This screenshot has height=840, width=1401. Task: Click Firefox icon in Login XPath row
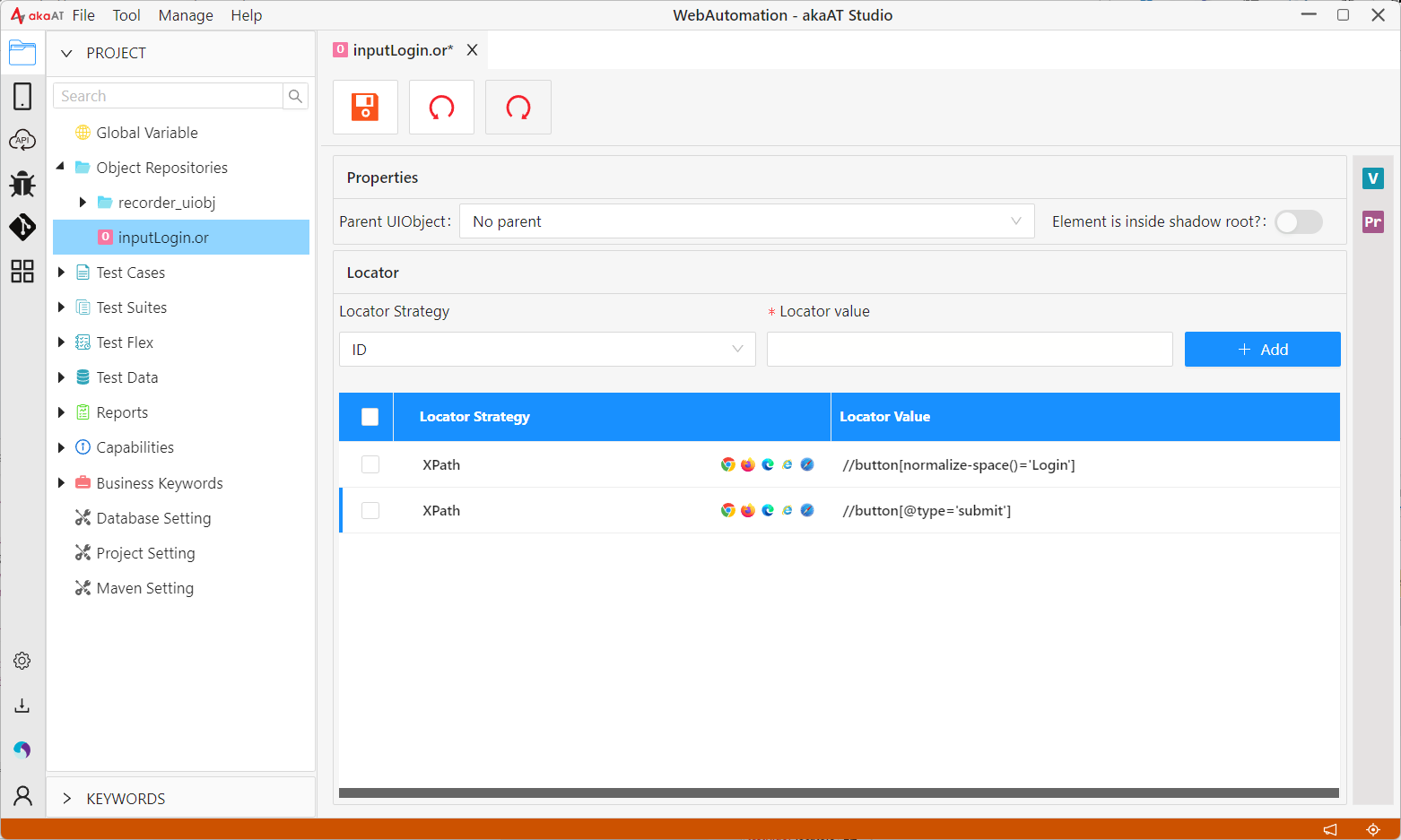[747, 464]
